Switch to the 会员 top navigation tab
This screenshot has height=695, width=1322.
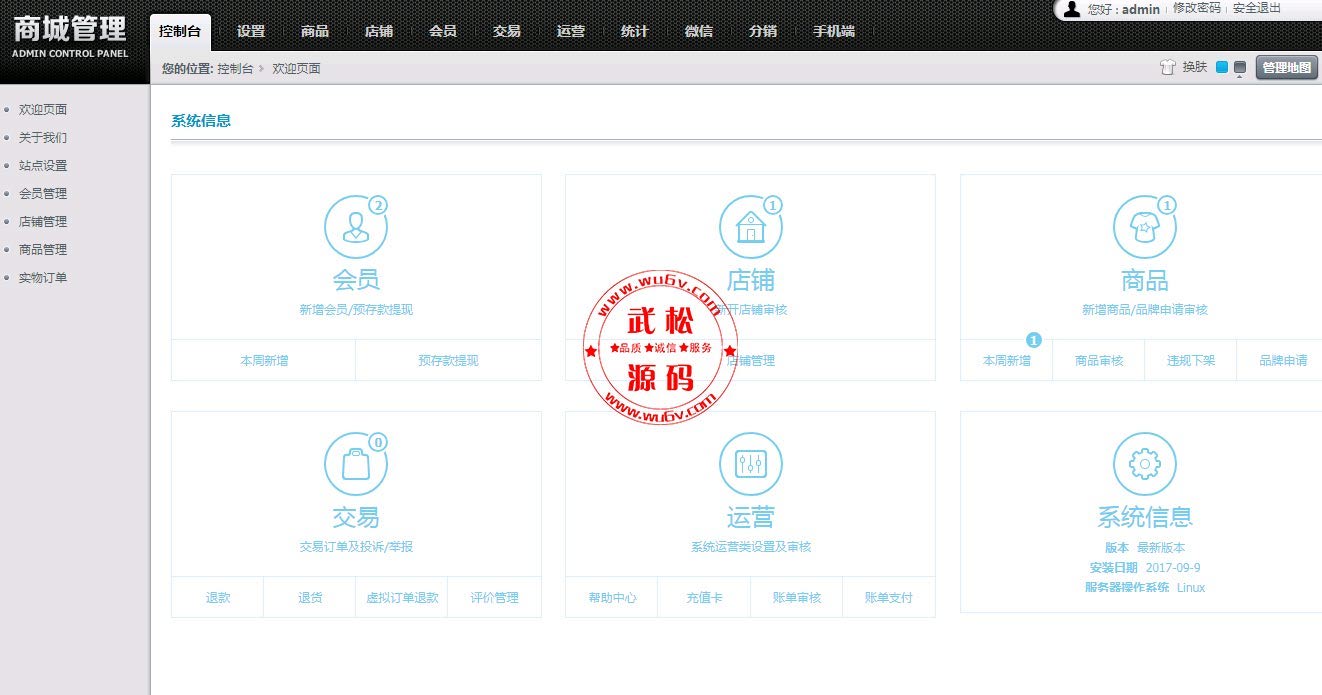point(443,32)
